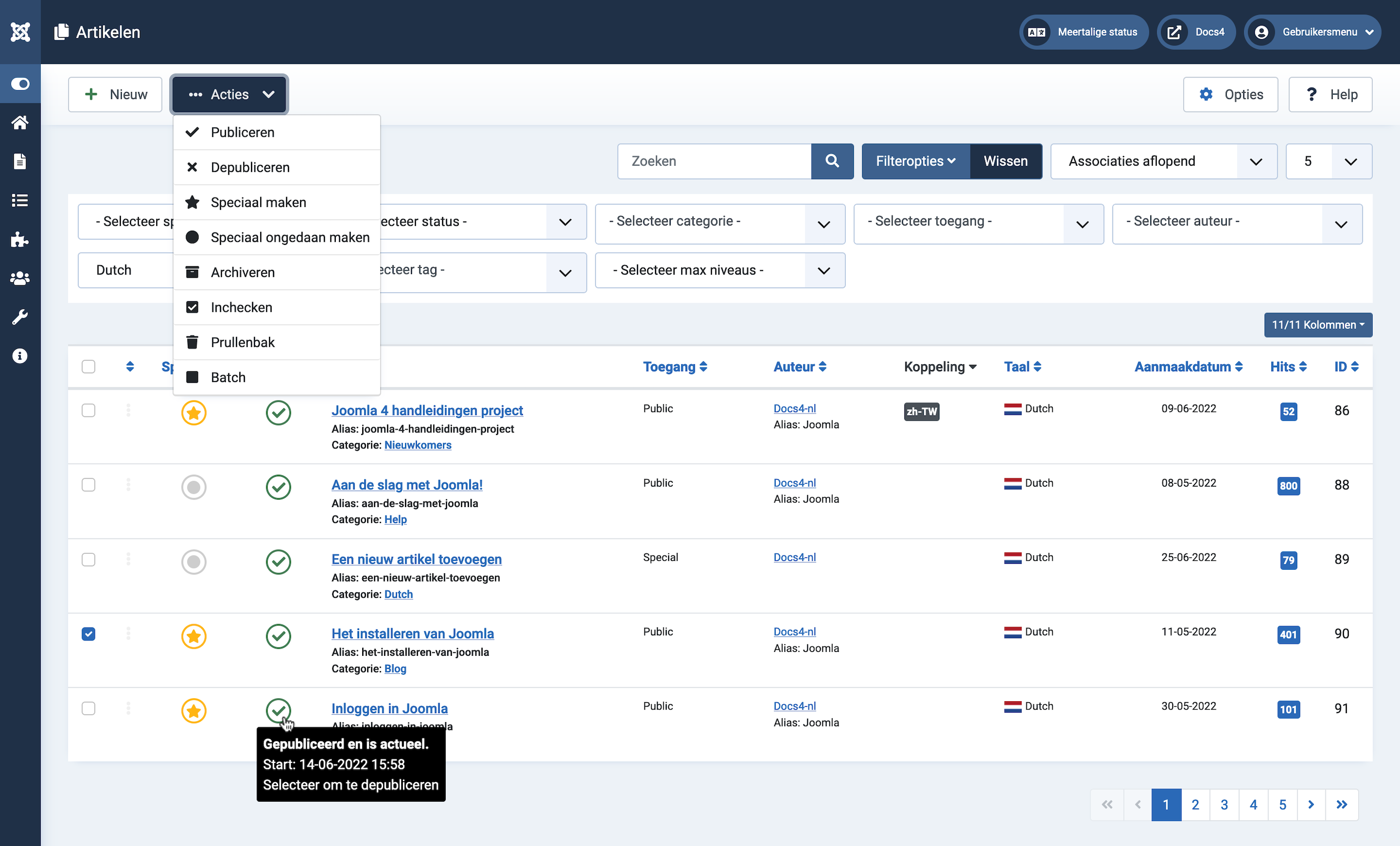The width and height of the screenshot is (1400, 846).
Task: Go to next page arrow
Action: pyautogui.click(x=1311, y=804)
